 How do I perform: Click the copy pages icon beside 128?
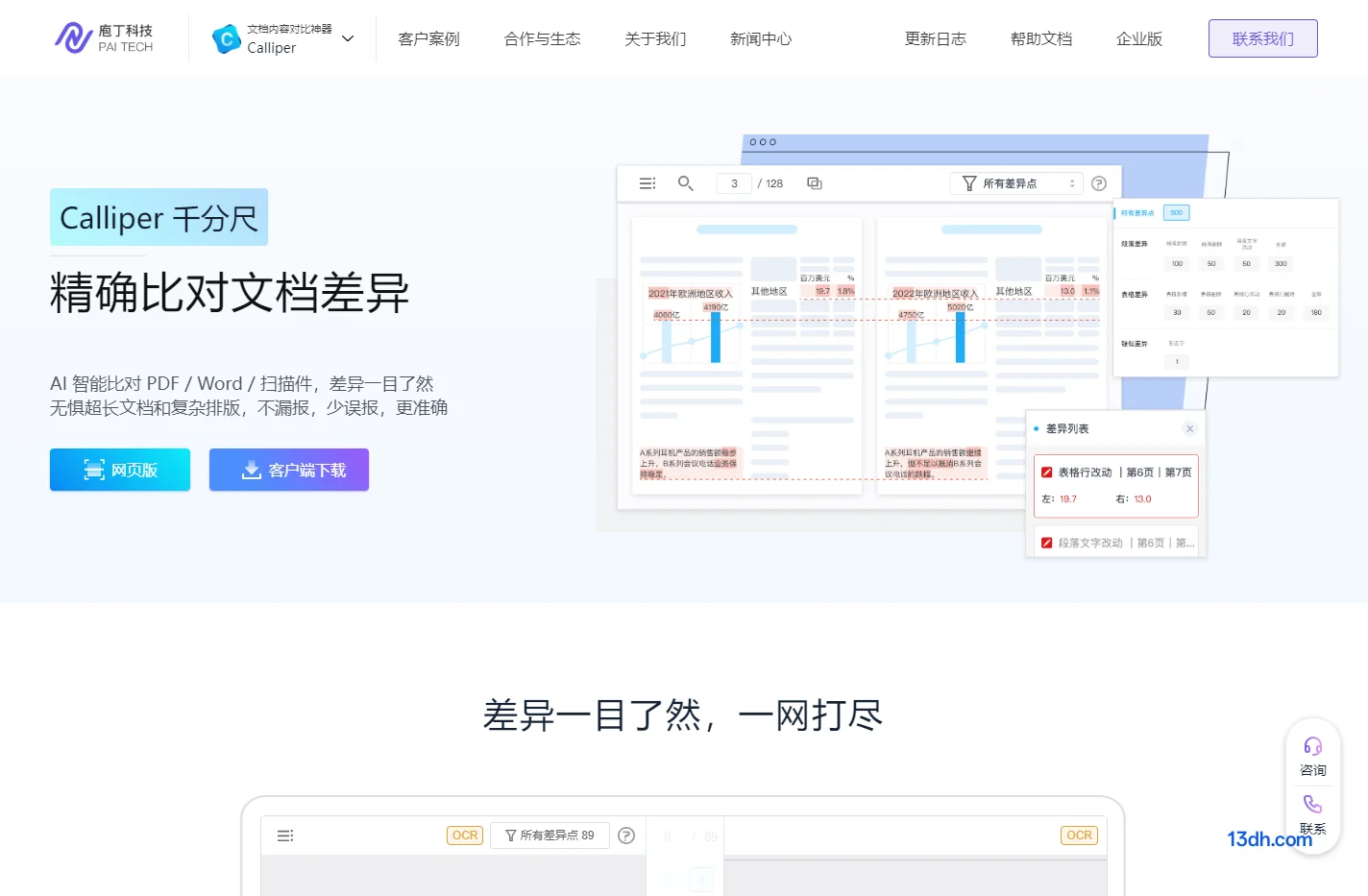[815, 182]
